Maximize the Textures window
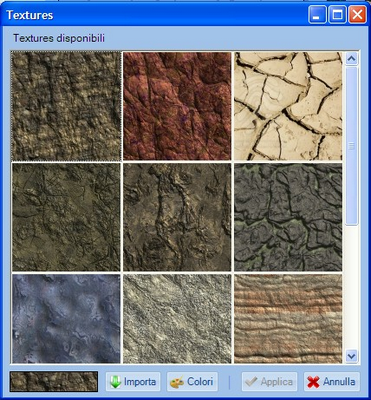Screen dimensions: 371x400 point(337,15)
